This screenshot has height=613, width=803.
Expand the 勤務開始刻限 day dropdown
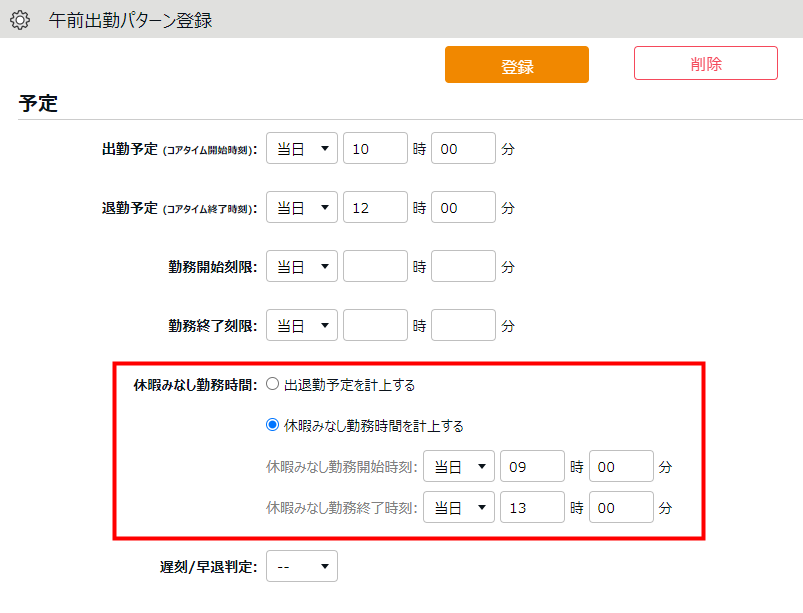coord(302,267)
